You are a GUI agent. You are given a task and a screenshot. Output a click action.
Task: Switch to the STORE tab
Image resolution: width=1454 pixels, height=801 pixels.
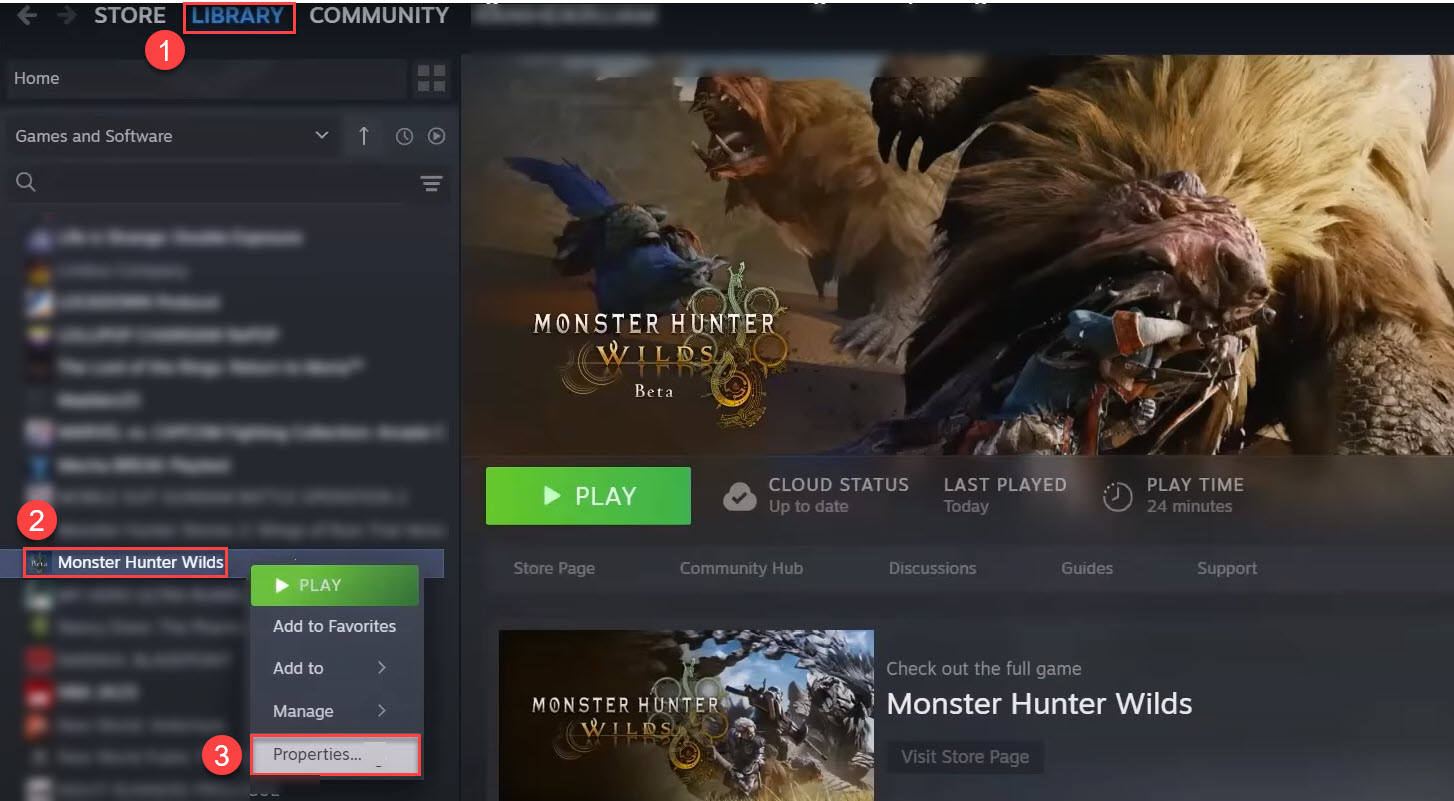point(128,15)
